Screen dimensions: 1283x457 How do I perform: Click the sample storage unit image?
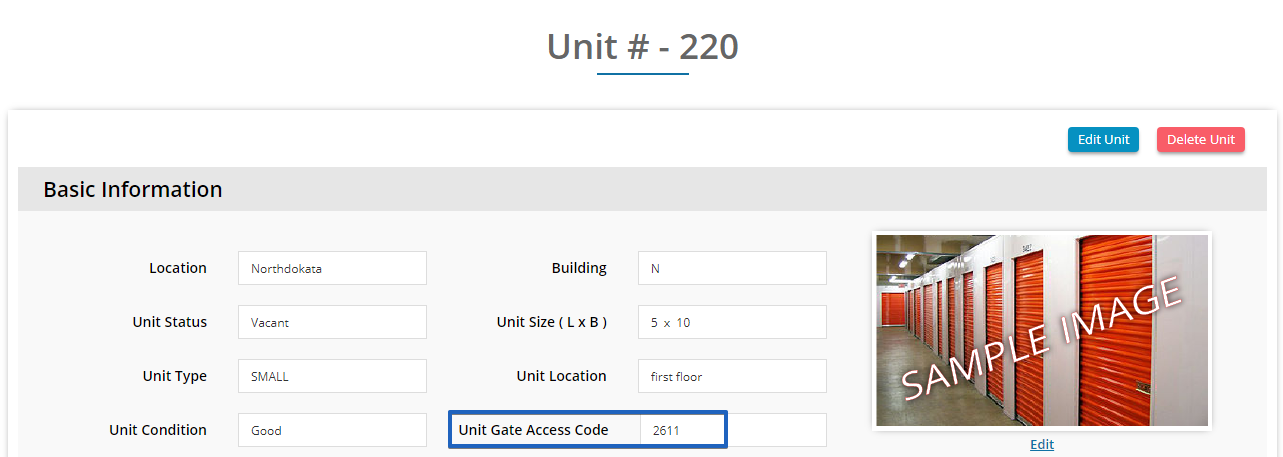point(1042,331)
